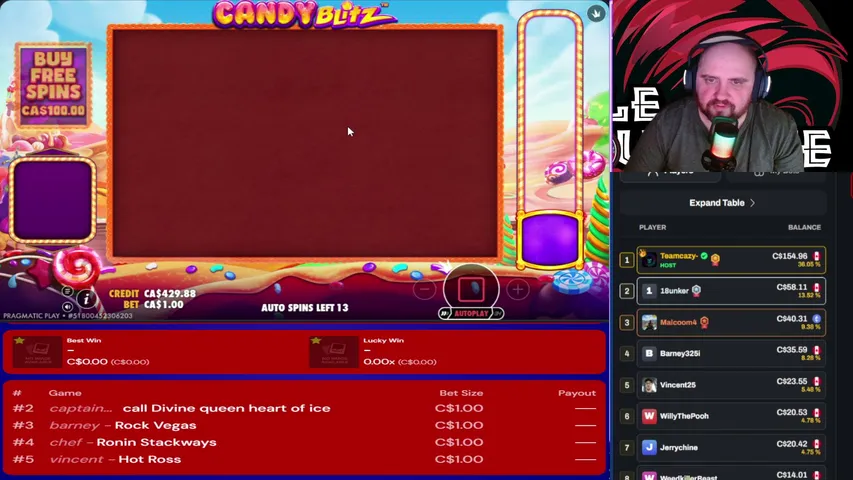Image resolution: width=853 pixels, height=480 pixels.
Task: Click the AUTOPLAY button
Action: [x=471, y=313]
